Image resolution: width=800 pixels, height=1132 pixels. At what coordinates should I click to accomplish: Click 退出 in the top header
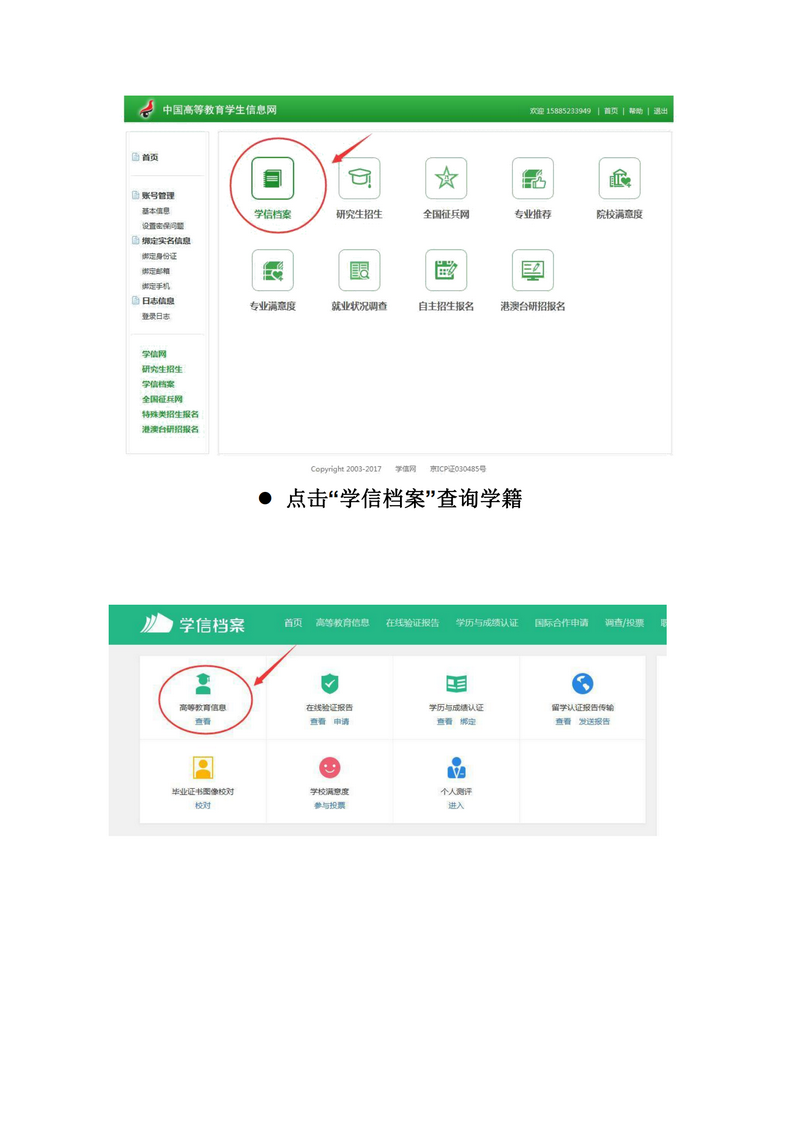click(x=660, y=111)
